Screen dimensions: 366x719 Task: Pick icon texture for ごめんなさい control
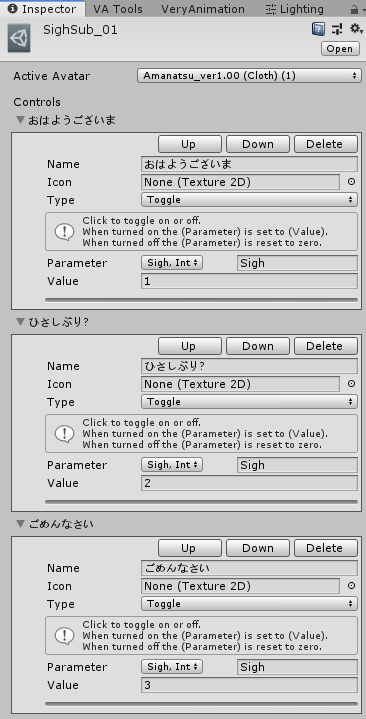point(351,586)
